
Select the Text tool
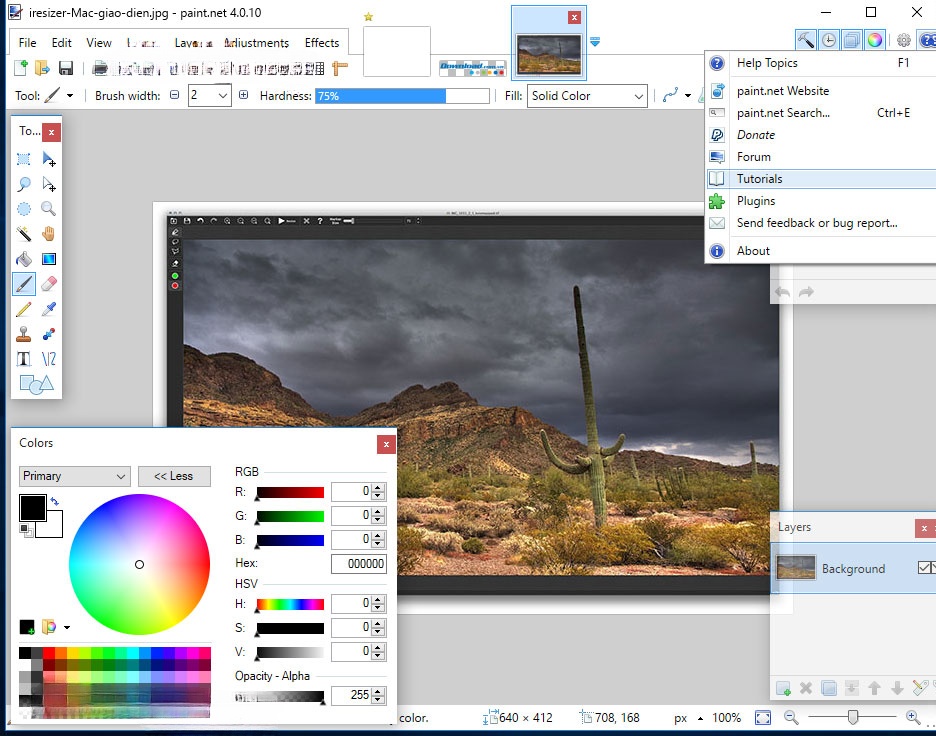[x=24, y=359]
